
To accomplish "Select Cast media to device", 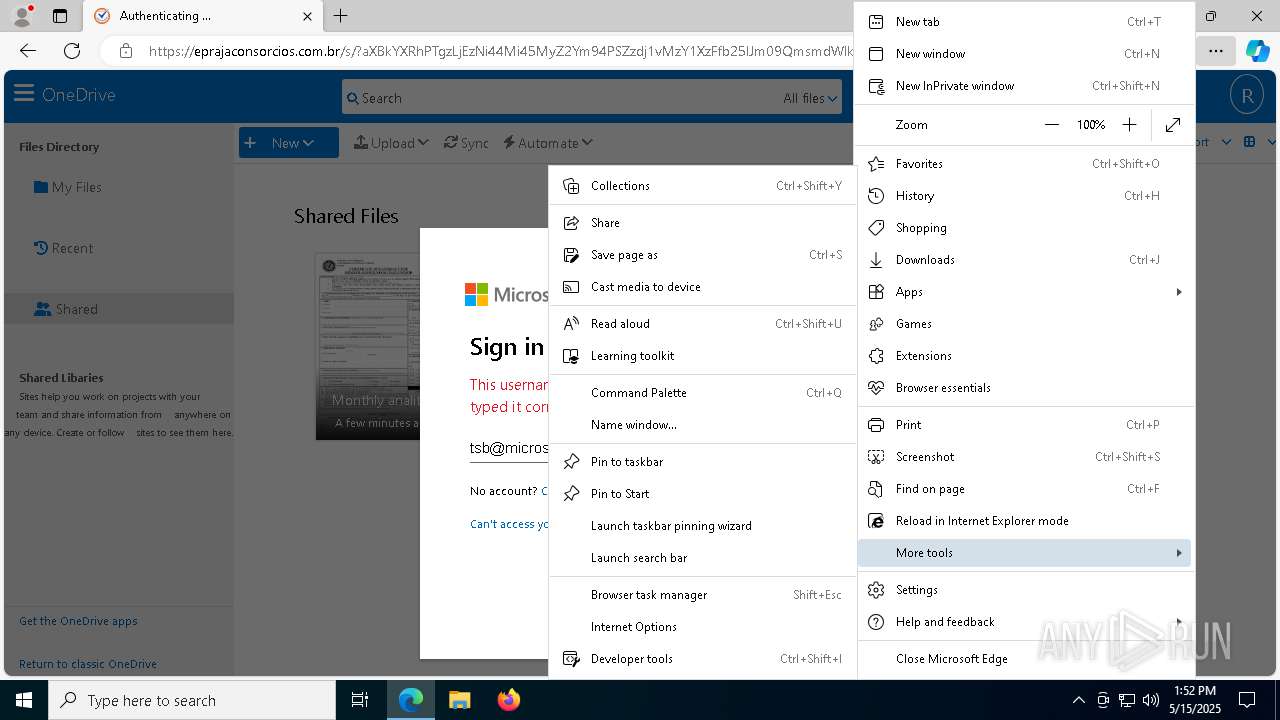I will (702, 287).
